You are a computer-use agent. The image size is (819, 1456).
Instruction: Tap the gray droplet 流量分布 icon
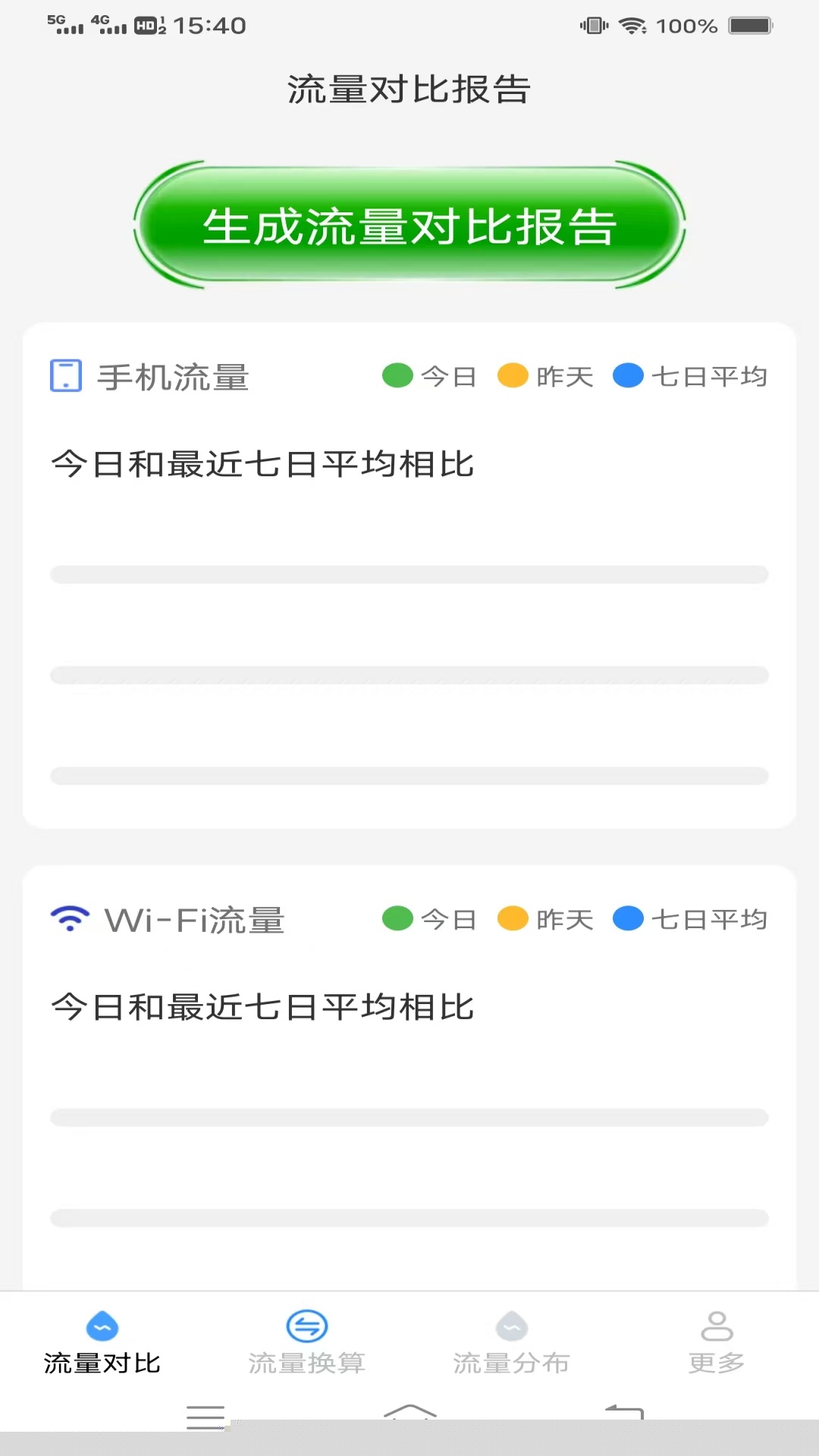512,1326
